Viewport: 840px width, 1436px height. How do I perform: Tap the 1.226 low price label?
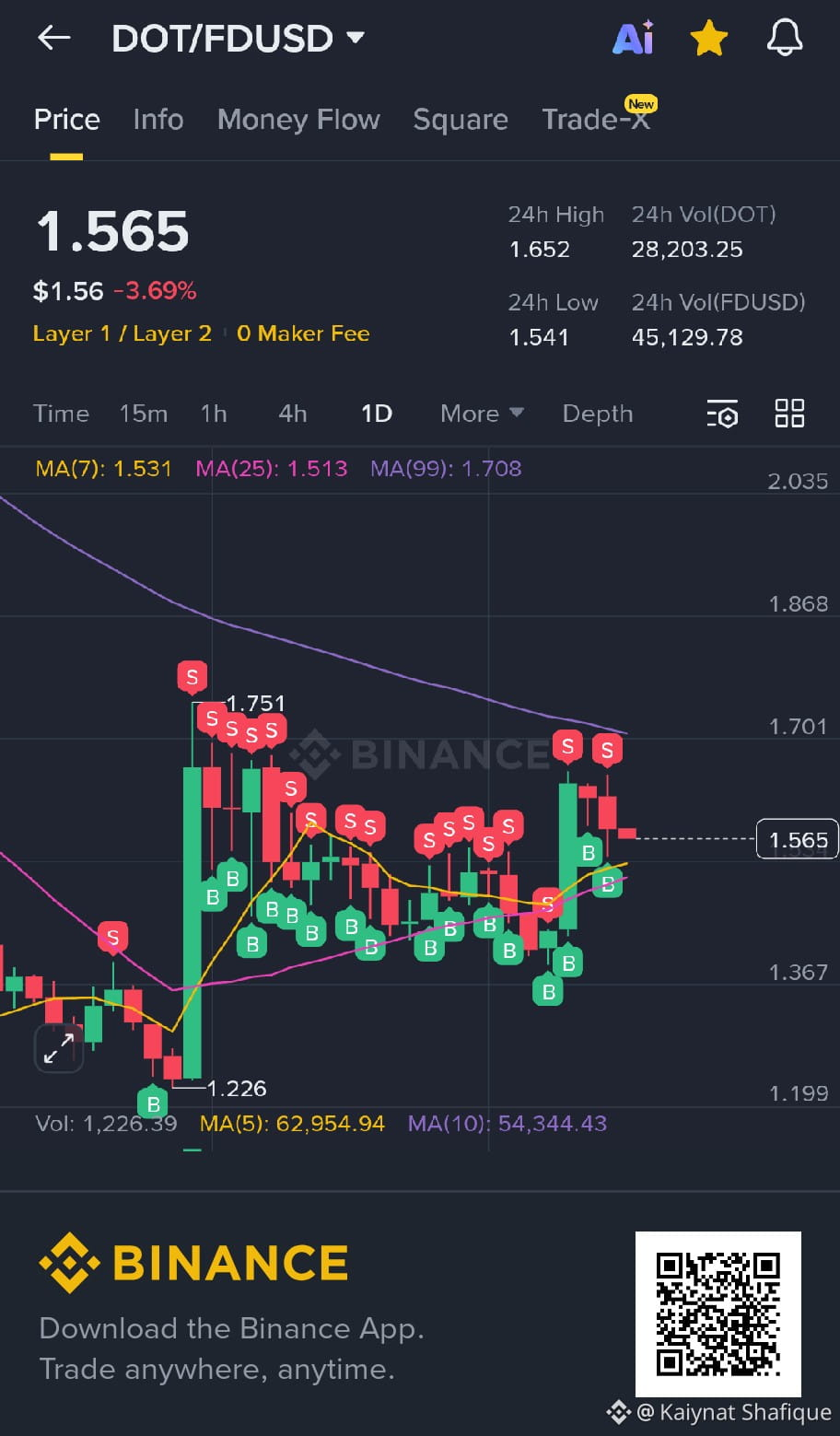tap(237, 1088)
